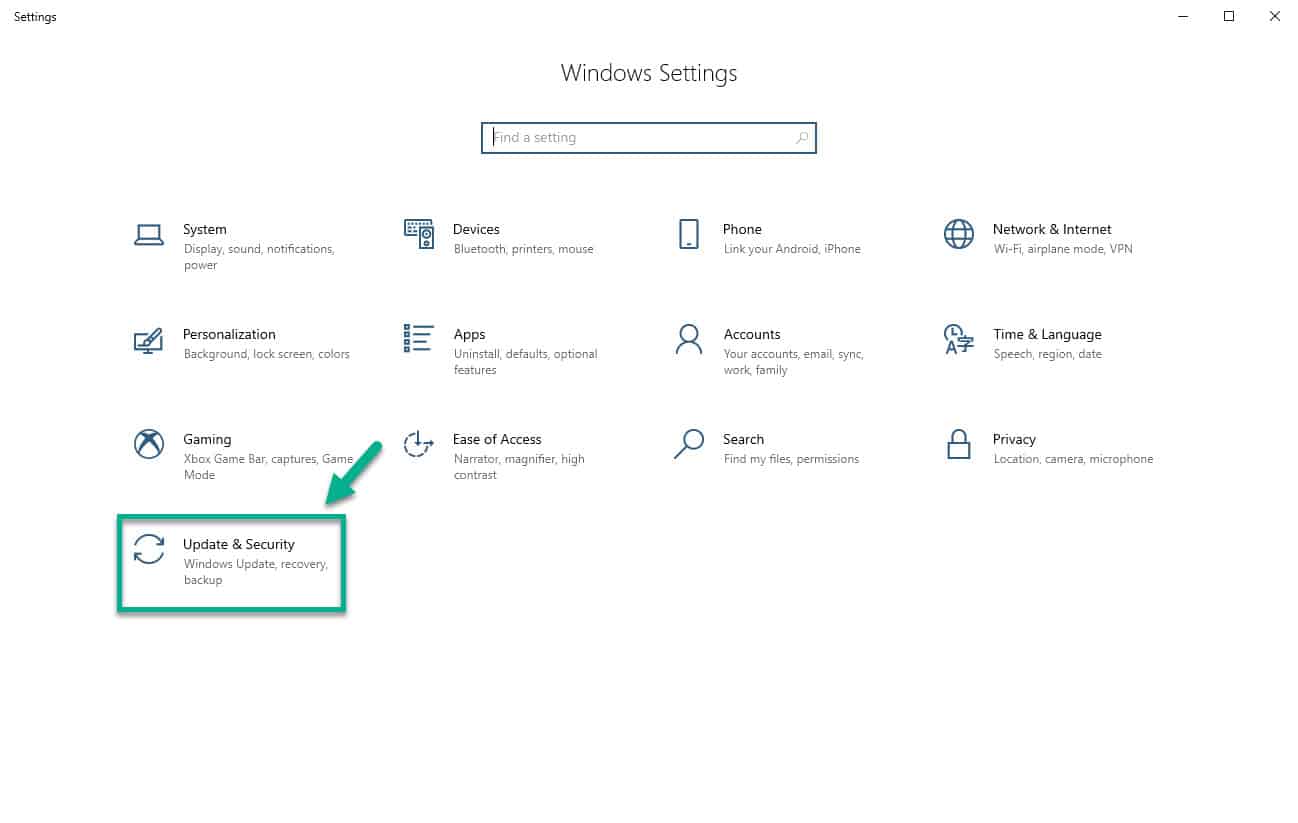This screenshot has height=823, width=1298.
Task: Select the Search magnifier category icon
Action: tap(689, 444)
